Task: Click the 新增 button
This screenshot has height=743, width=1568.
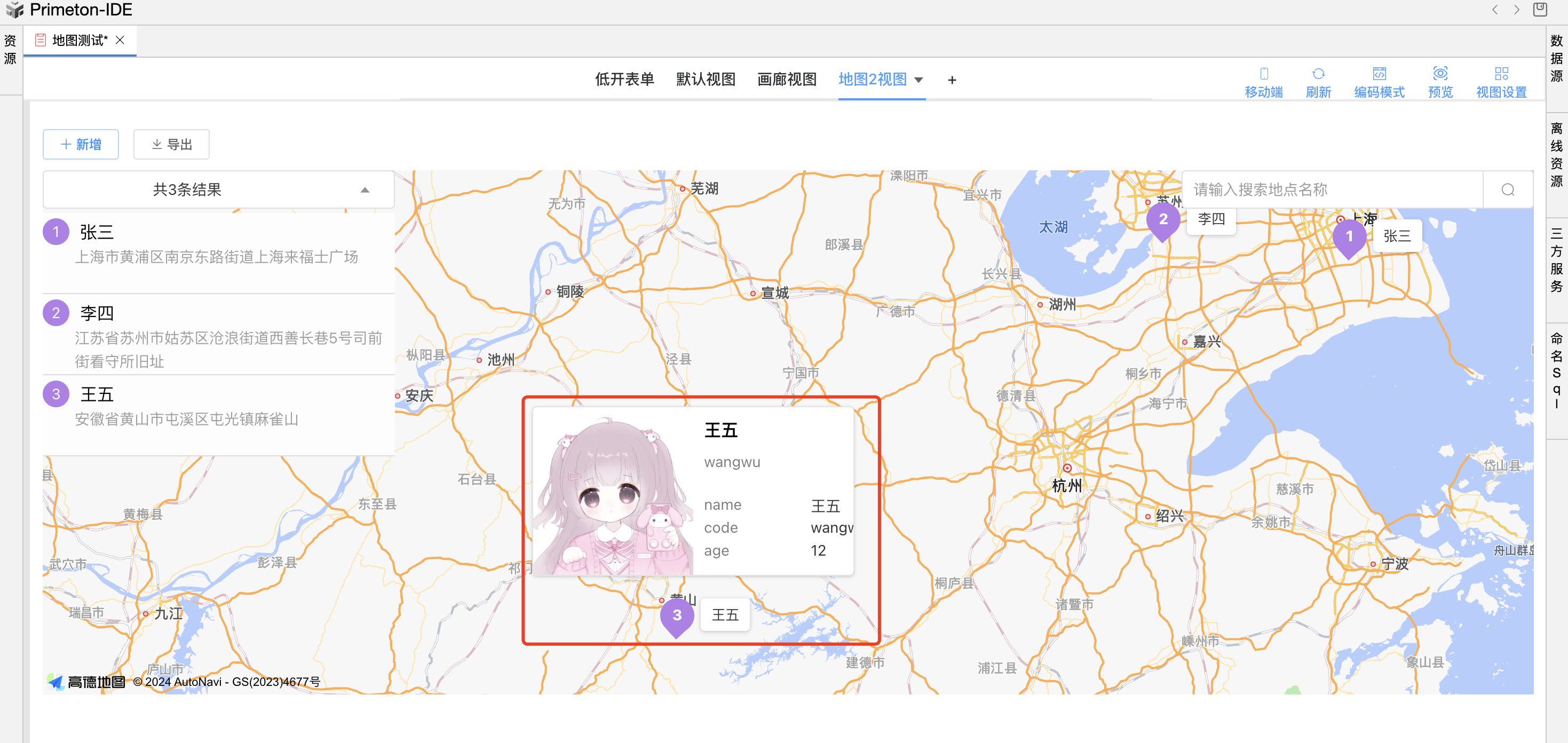Action: (x=81, y=144)
